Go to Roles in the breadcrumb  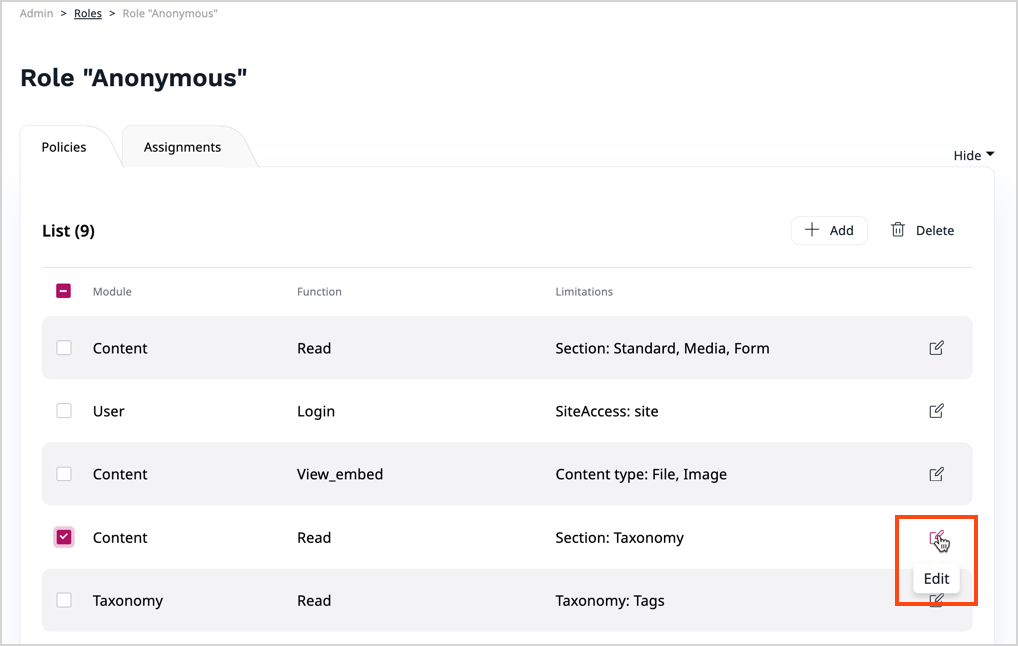pyautogui.click(x=88, y=14)
